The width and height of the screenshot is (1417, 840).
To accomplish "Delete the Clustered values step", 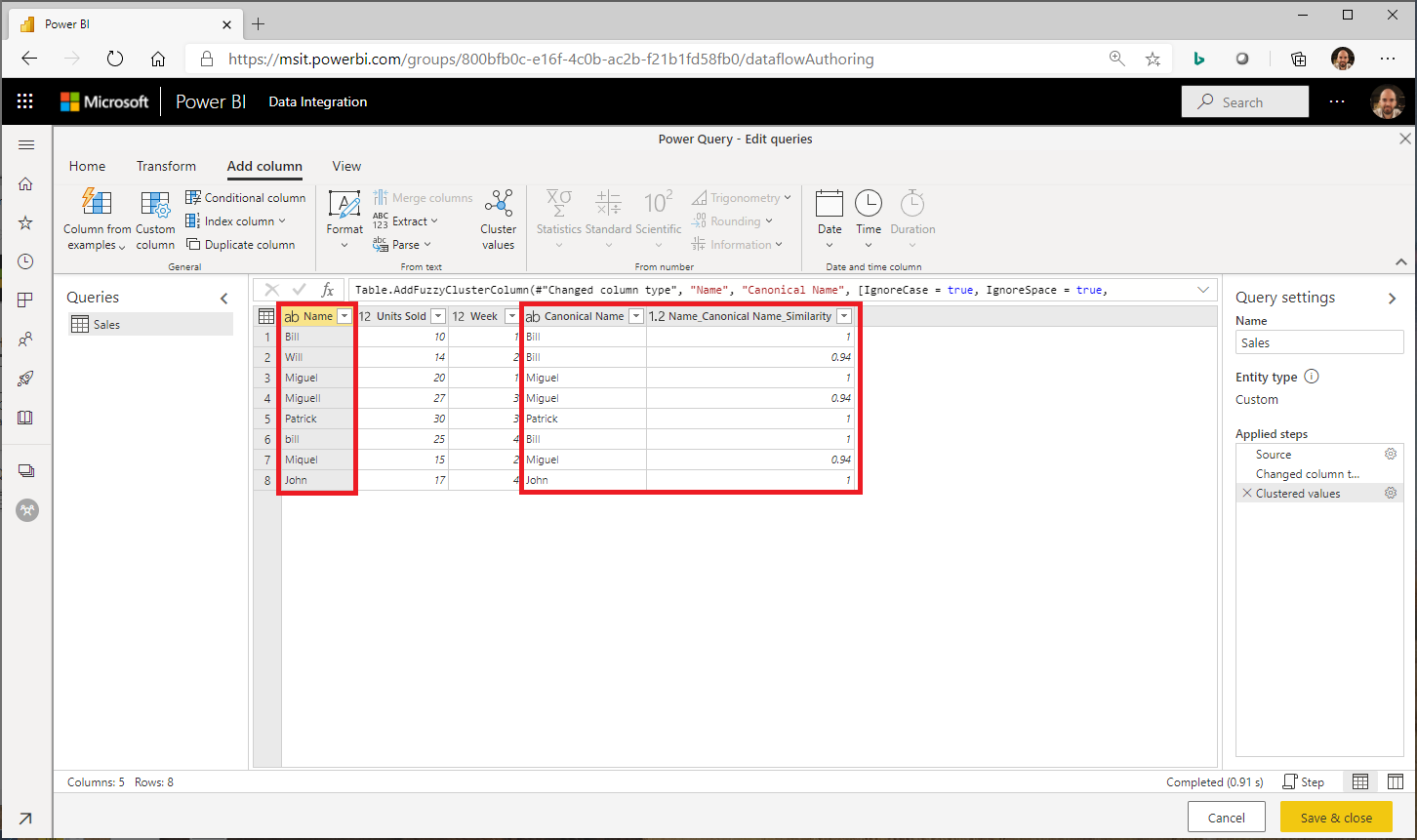I will click(1246, 493).
